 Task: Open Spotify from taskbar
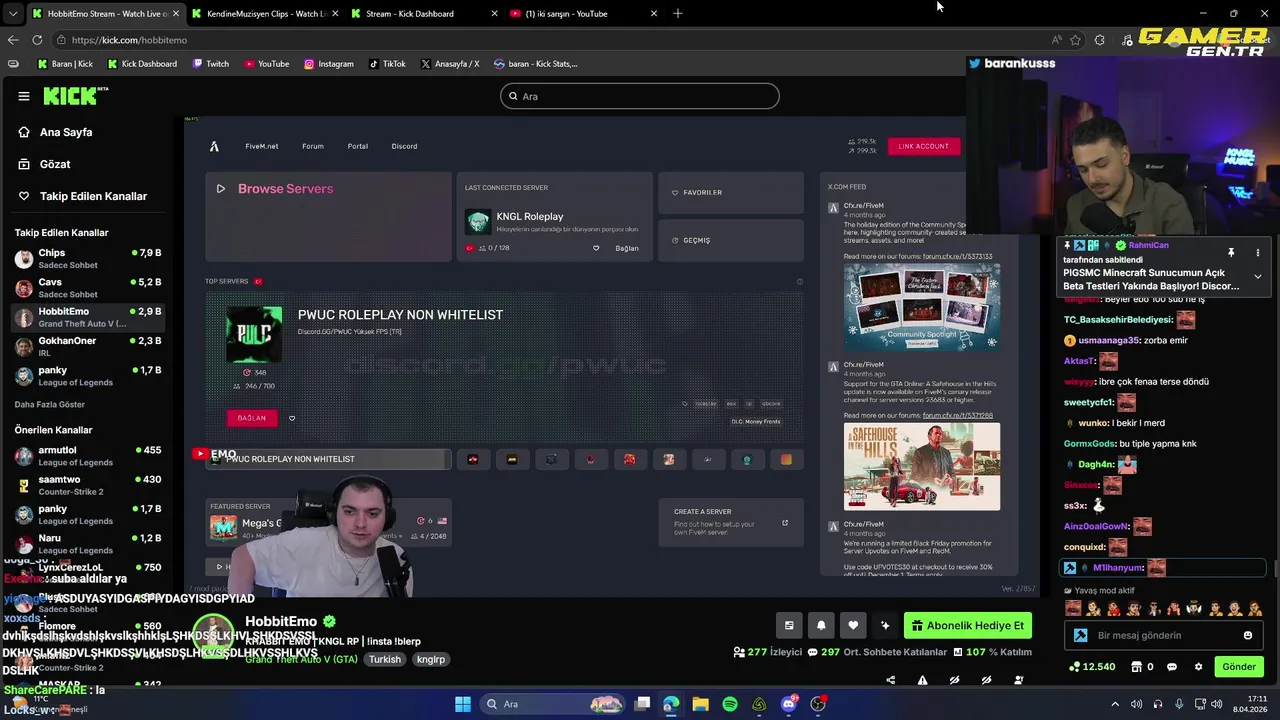point(730,704)
